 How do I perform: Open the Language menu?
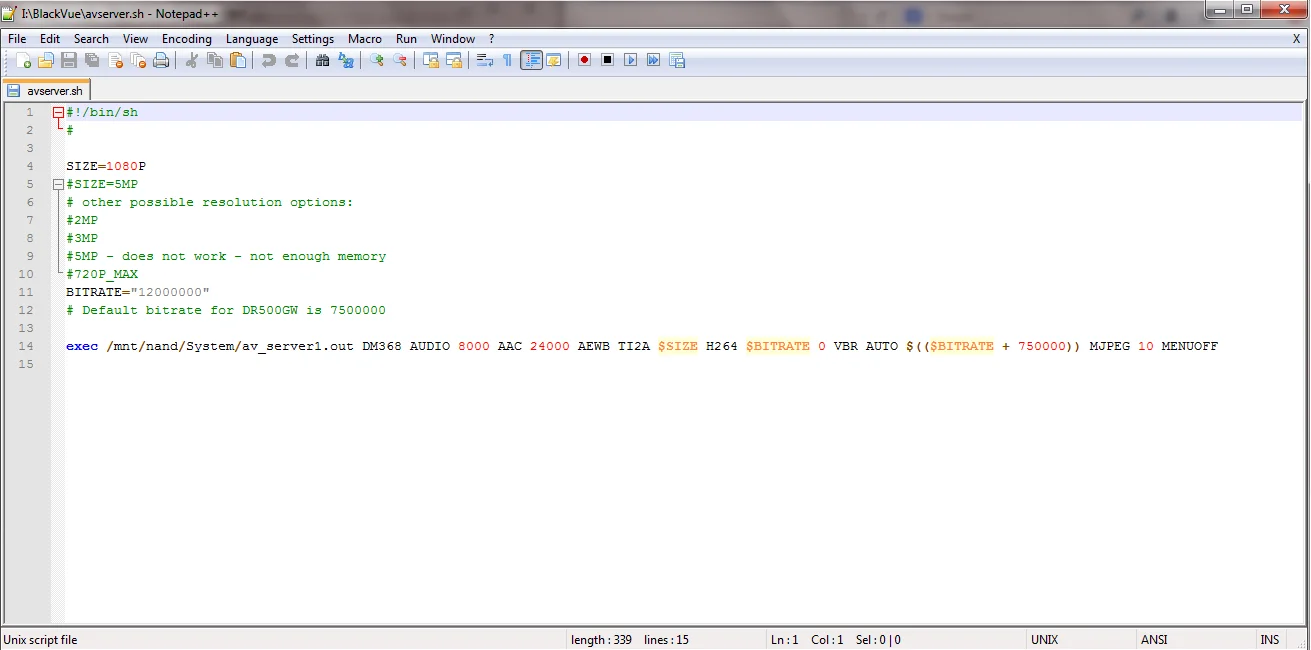252,39
